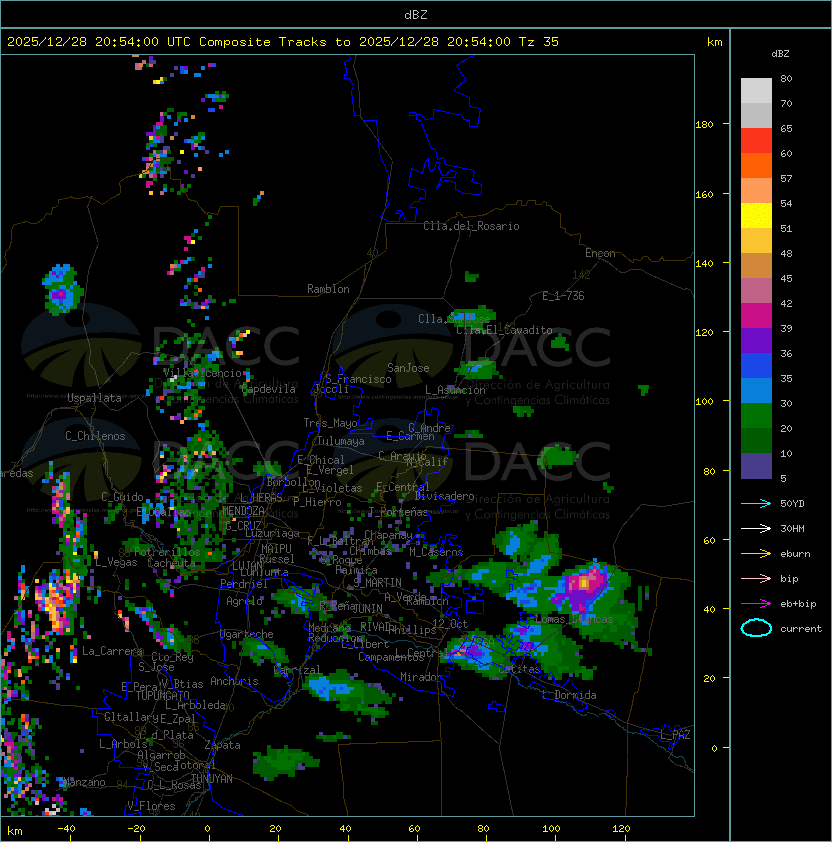Click the bip pink arrow legend icon
This screenshot has height=842, width=832.
[756, 578]
